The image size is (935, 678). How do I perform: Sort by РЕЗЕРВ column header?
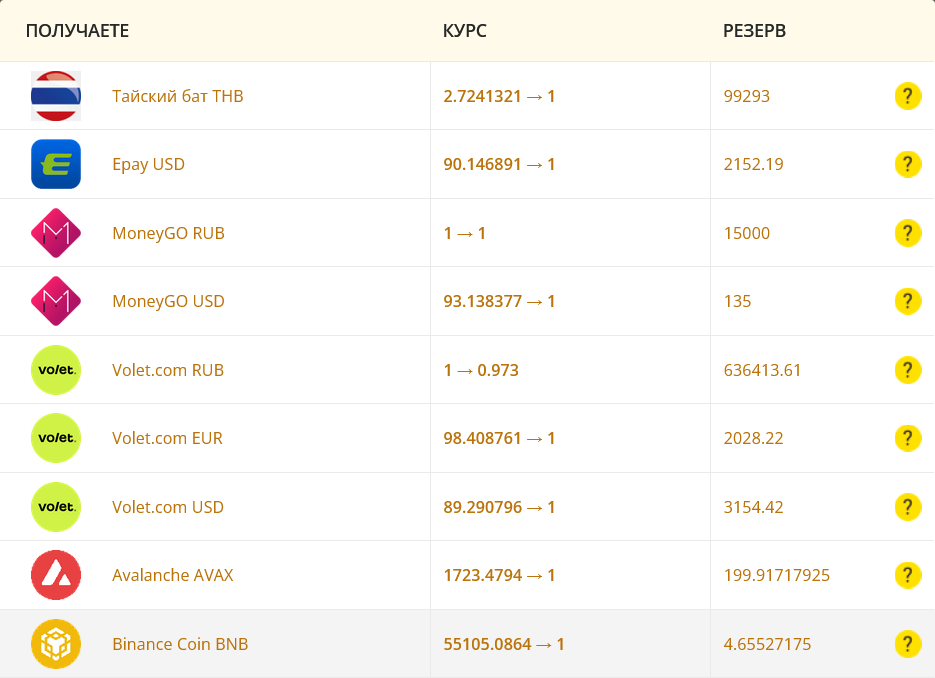[754, 30]
